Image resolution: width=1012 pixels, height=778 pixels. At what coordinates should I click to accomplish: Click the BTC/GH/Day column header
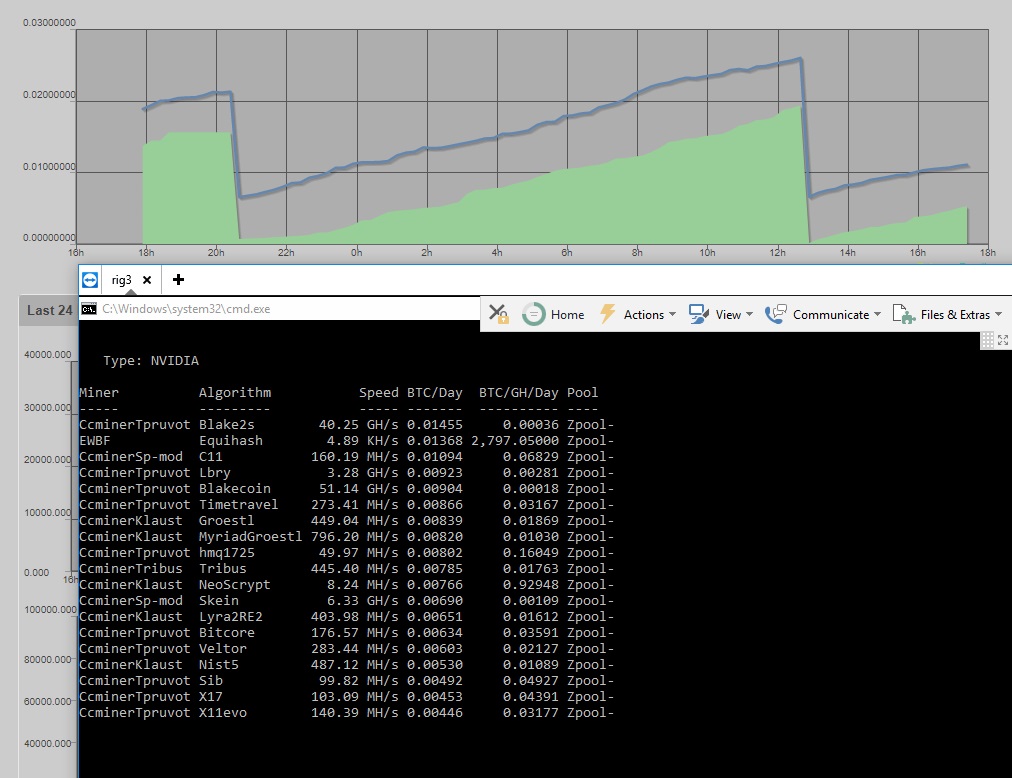click(518, 393)
